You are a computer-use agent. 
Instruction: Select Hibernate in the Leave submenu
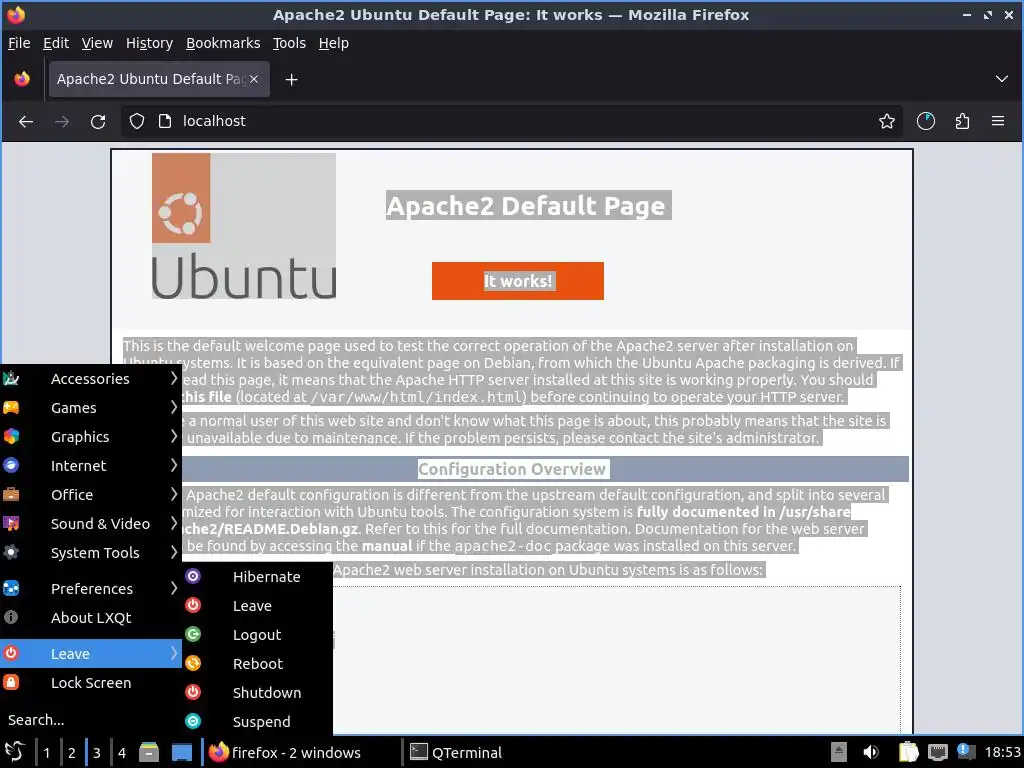[257, 577]
